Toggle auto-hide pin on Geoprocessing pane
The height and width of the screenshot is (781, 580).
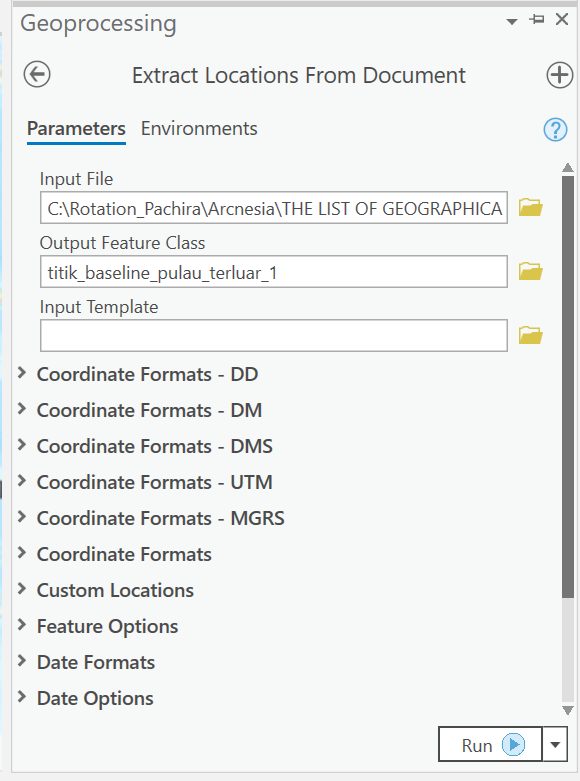coord(537,19)
